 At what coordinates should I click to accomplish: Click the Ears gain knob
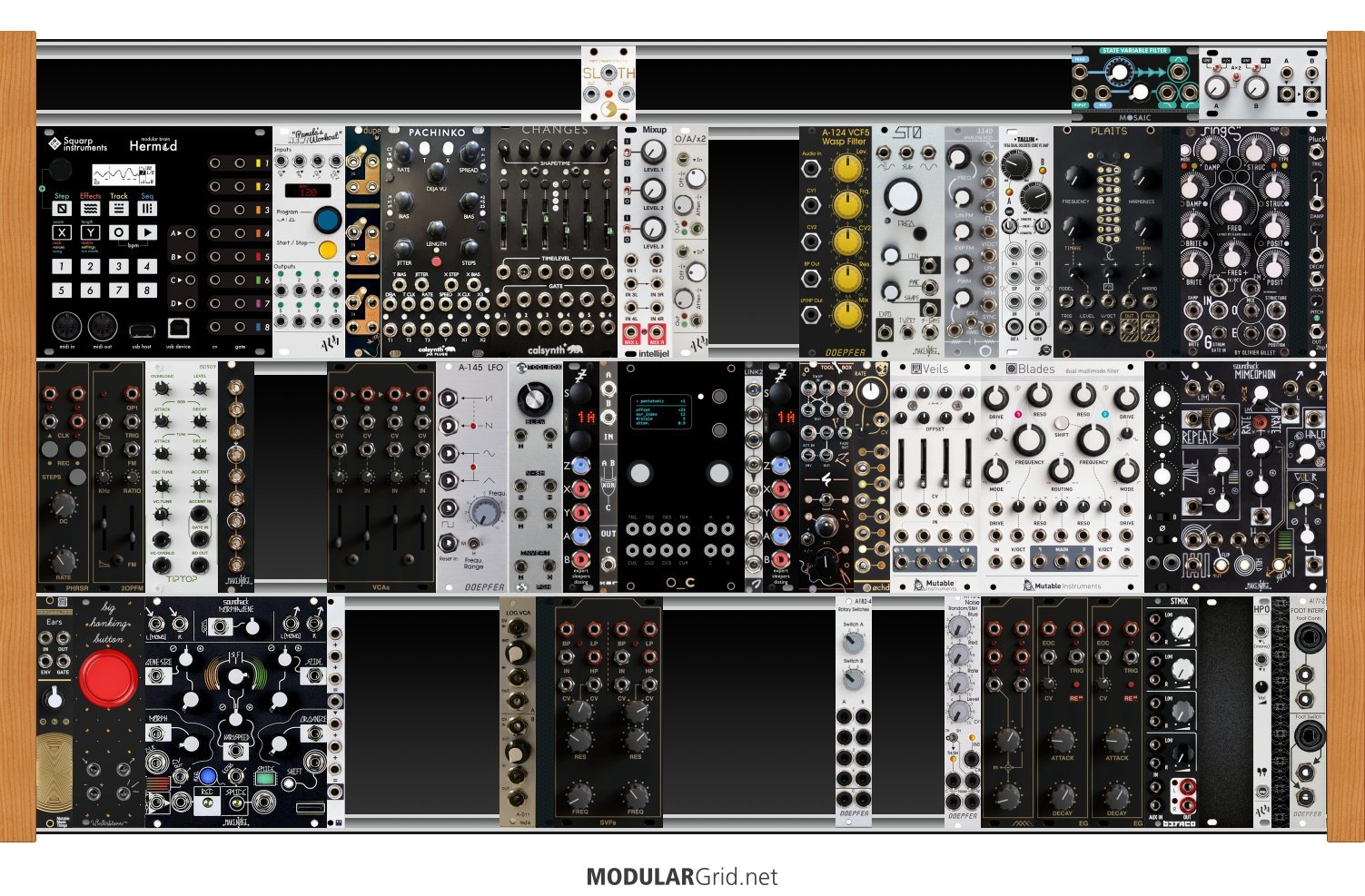pos(54,698)
